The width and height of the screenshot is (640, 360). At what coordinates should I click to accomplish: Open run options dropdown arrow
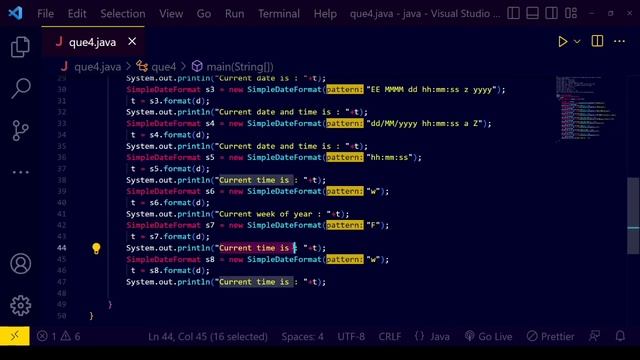pyautogui.click(x=577, y=41)
